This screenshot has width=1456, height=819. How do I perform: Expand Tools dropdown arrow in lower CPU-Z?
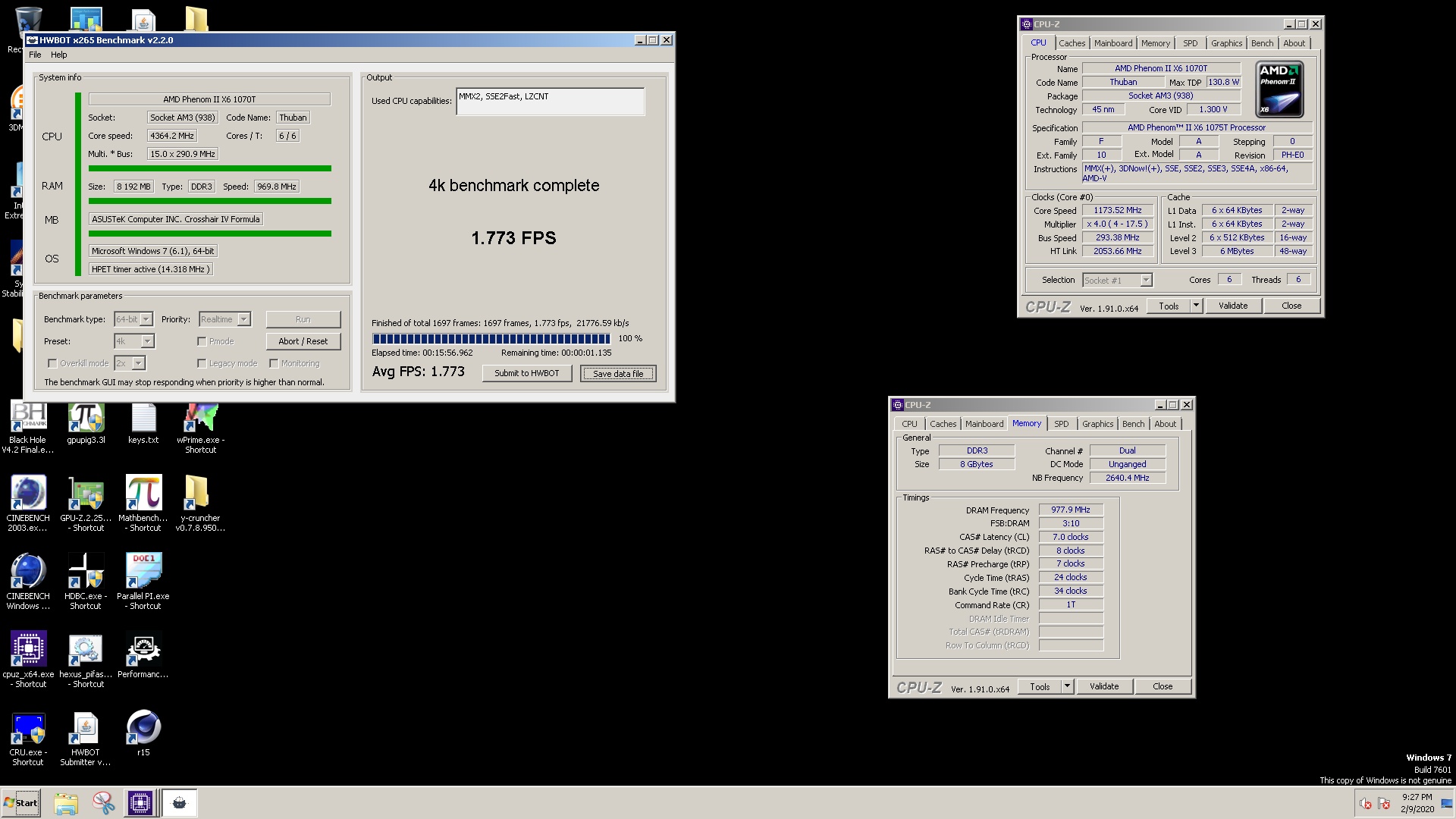(1067, 686)
